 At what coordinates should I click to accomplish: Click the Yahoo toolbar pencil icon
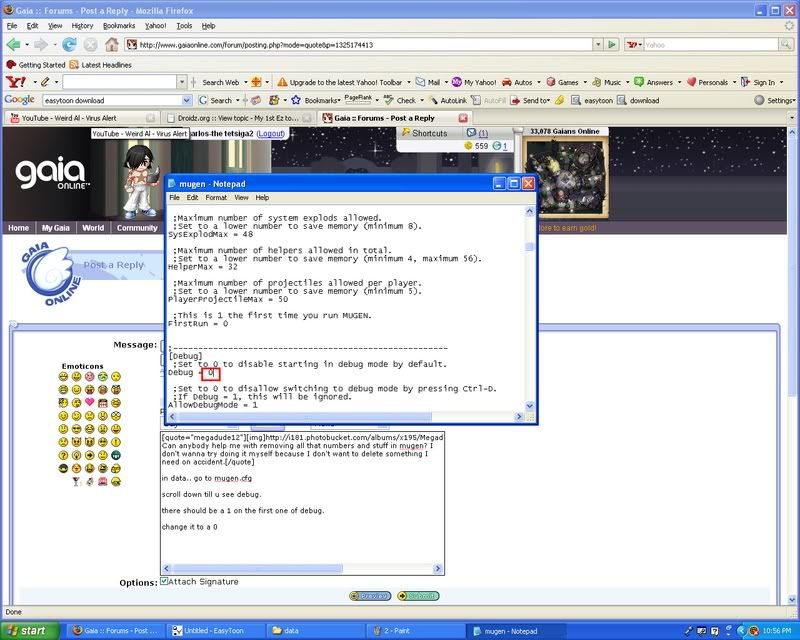coord(45,82)
